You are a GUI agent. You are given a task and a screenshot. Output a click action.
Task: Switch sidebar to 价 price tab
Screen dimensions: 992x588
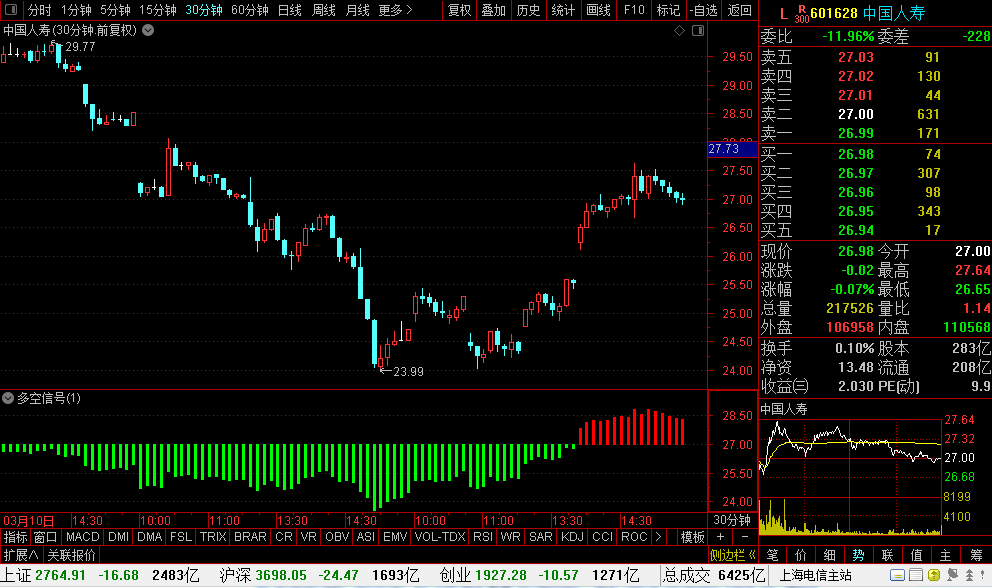(801, 555)
